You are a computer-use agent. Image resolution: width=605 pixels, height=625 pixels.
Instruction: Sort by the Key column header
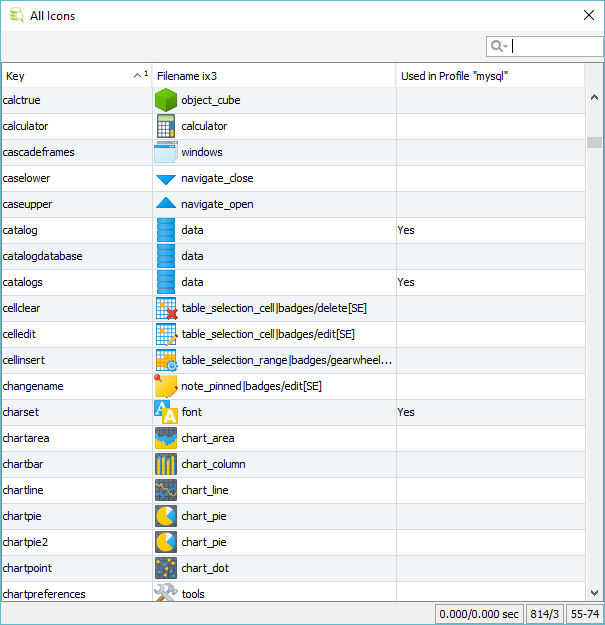(x=70, y=76)
